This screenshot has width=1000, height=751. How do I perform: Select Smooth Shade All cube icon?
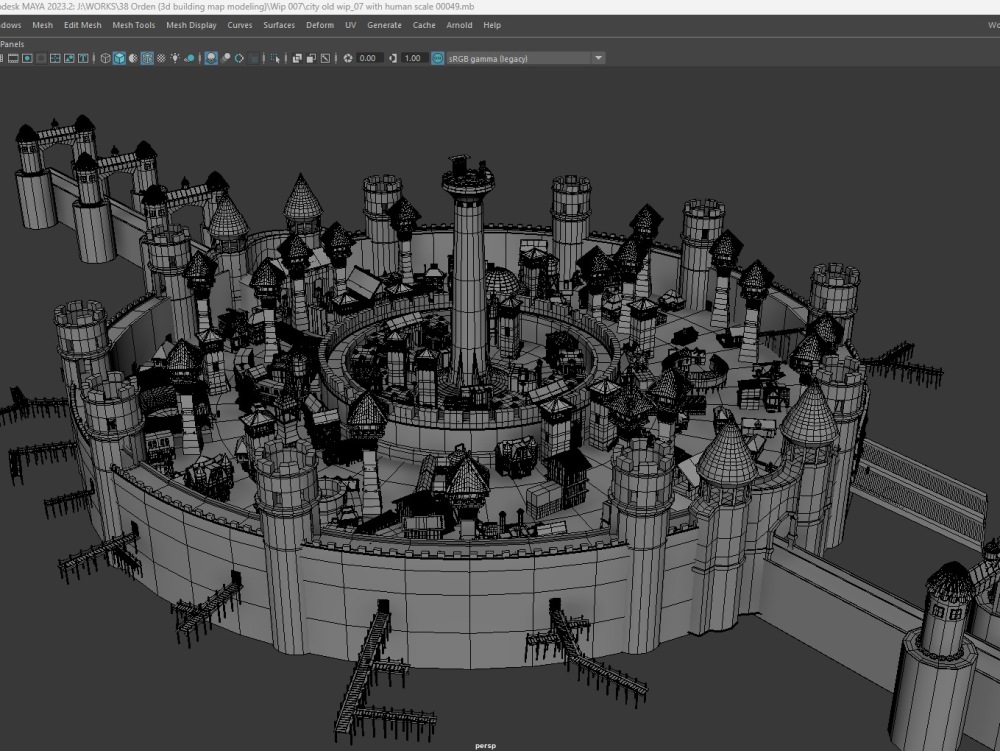[119, 58]
